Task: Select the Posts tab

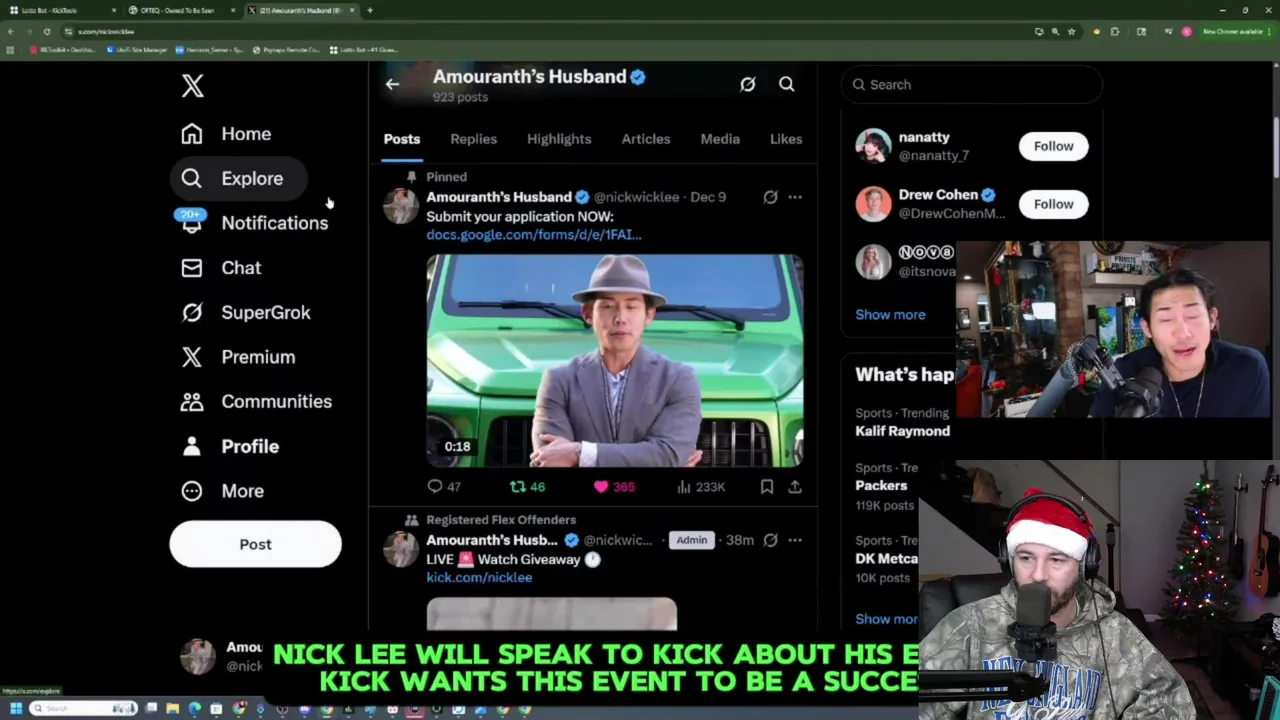Action: coord(402,139)
